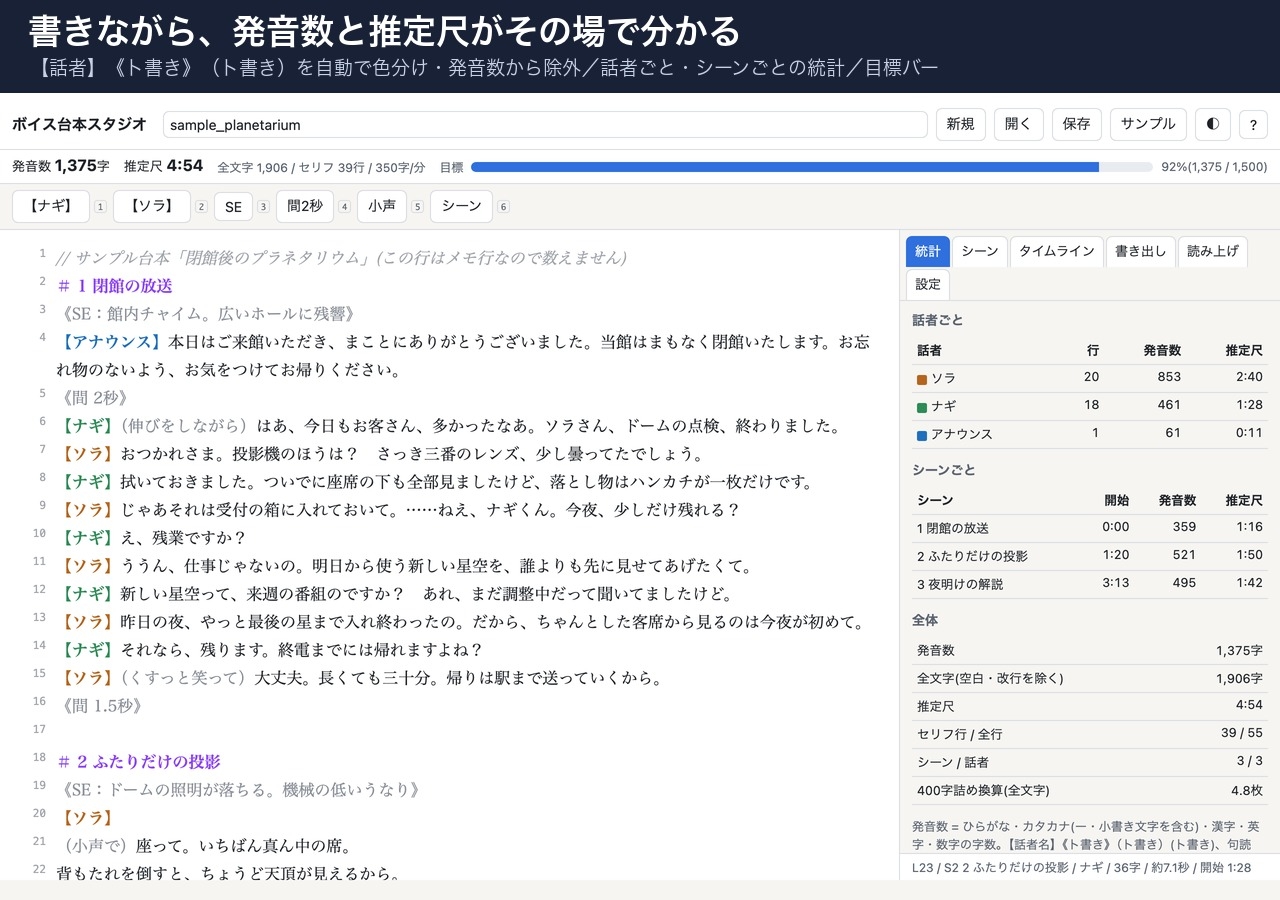Click the 開く button
The image size is (1280, 900).
click(x=1018, y=124)
